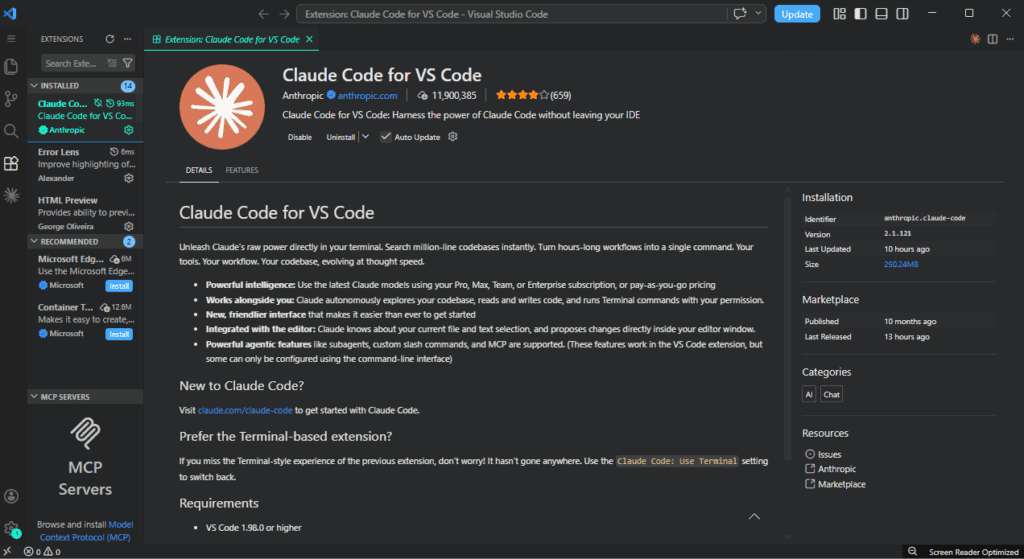Toggle the Auto Update checkbox
Viewport: 1024px width, 559px height.
pos(386,136)
